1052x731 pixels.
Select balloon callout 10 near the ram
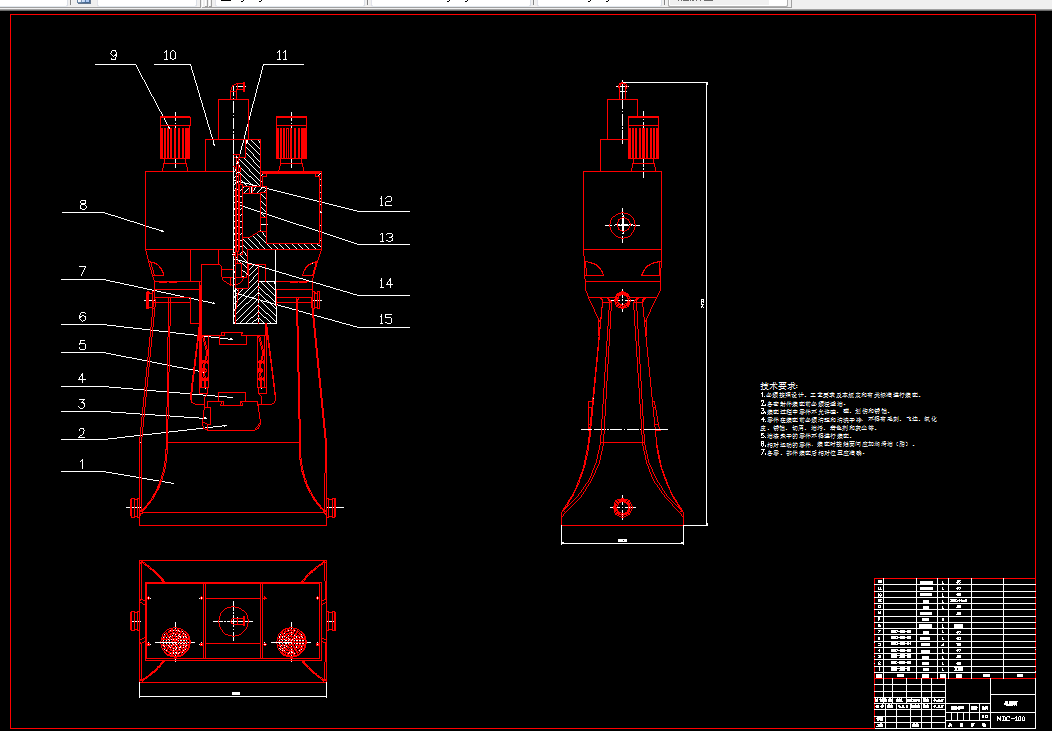tap(171, 55)
